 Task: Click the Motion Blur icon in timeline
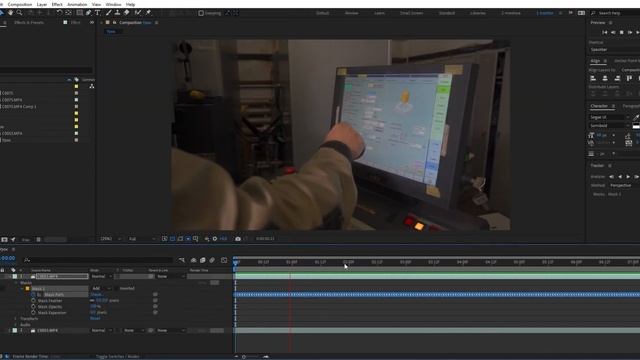pos(212,260)
